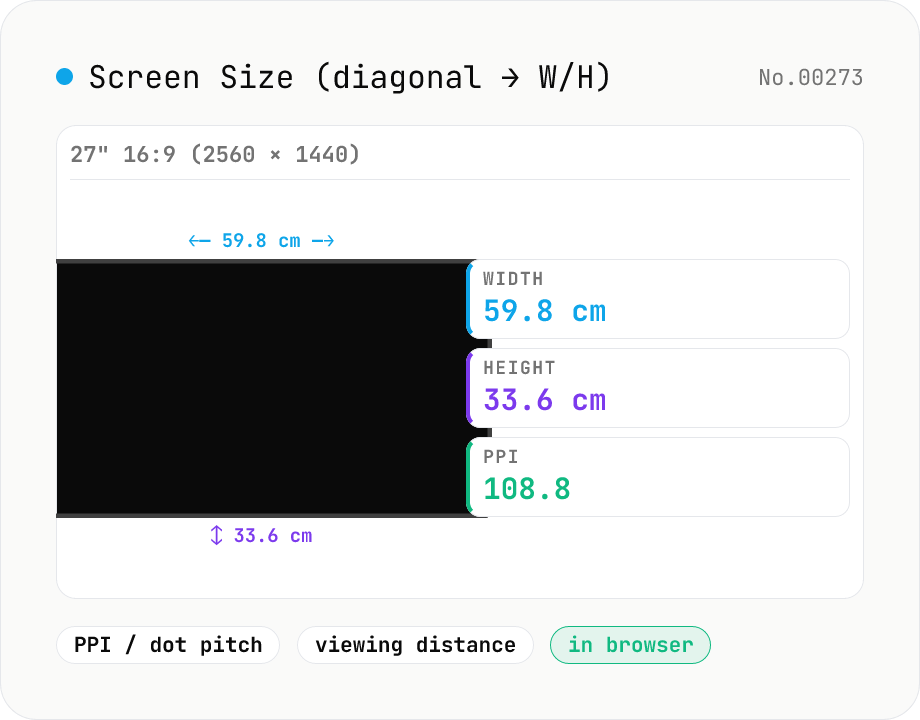Click the PPI 108.8 card

(658, 477)
